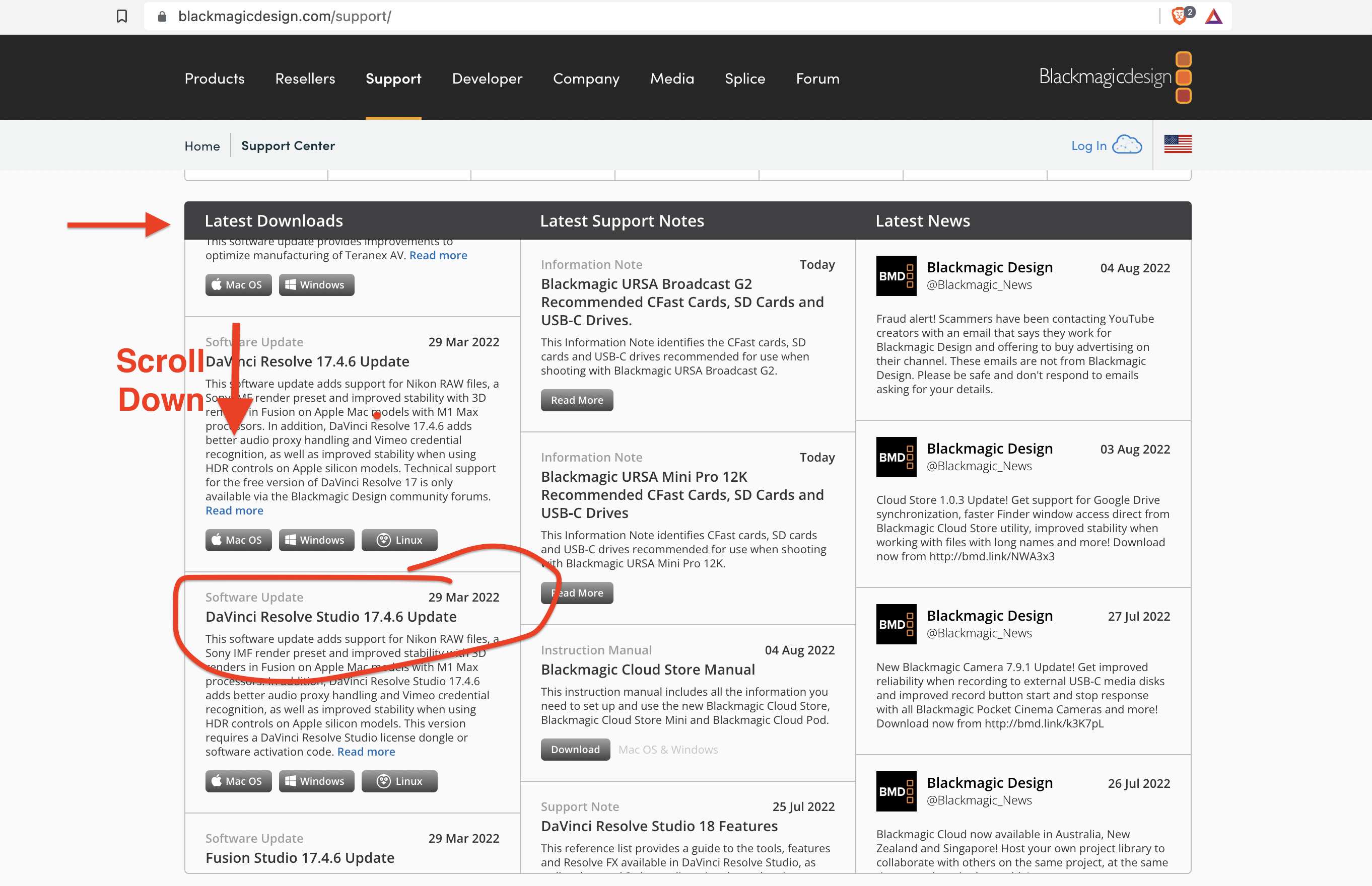
Task: Open Company in the top navigation
Action: click(586, 78)
